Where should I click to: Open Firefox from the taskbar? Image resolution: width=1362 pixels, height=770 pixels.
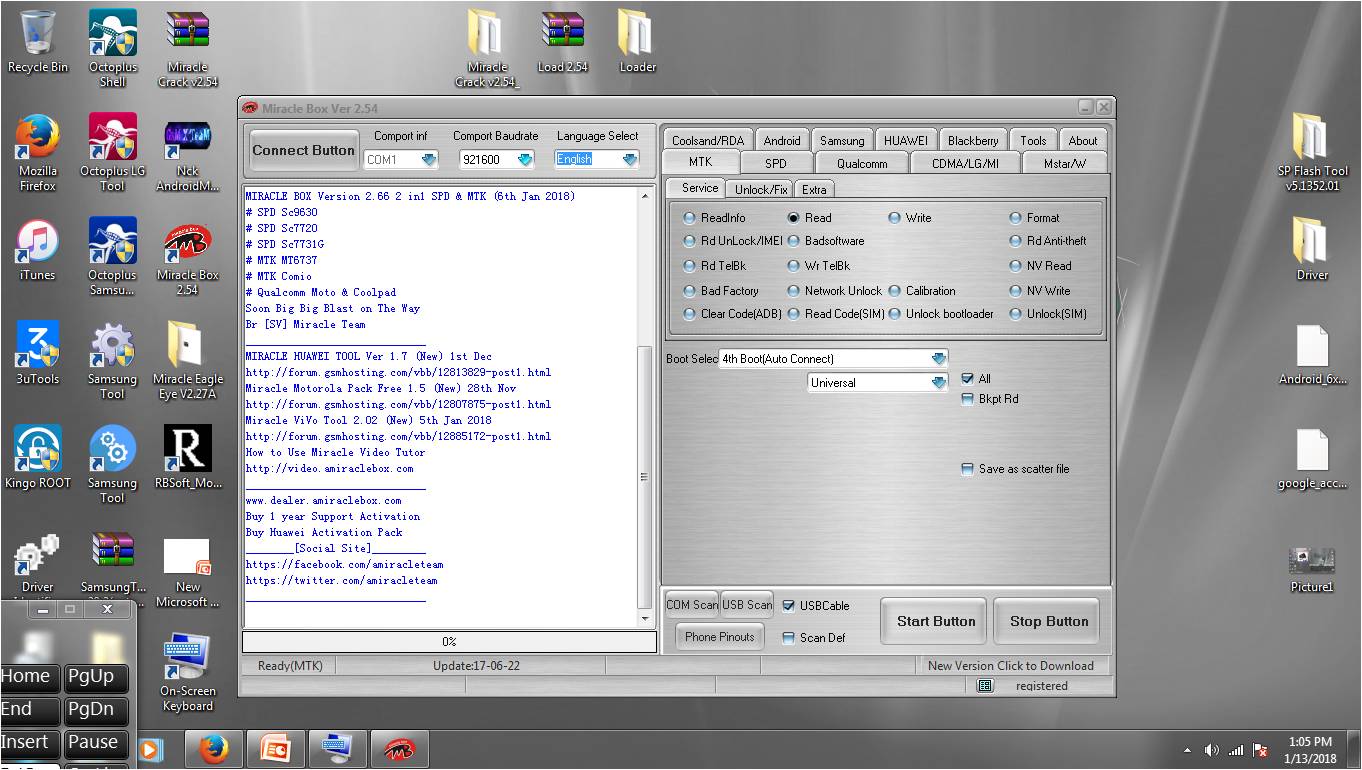[213, 748]
